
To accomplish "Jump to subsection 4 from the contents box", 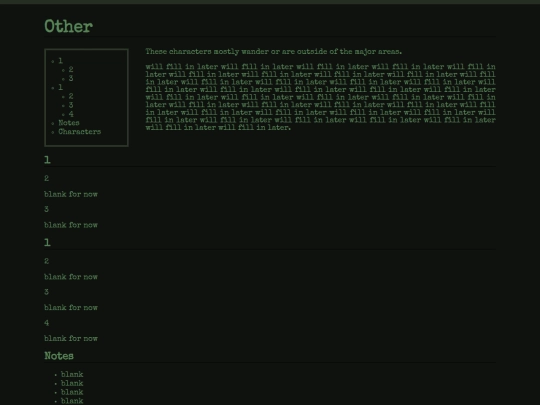I will 71,114.
